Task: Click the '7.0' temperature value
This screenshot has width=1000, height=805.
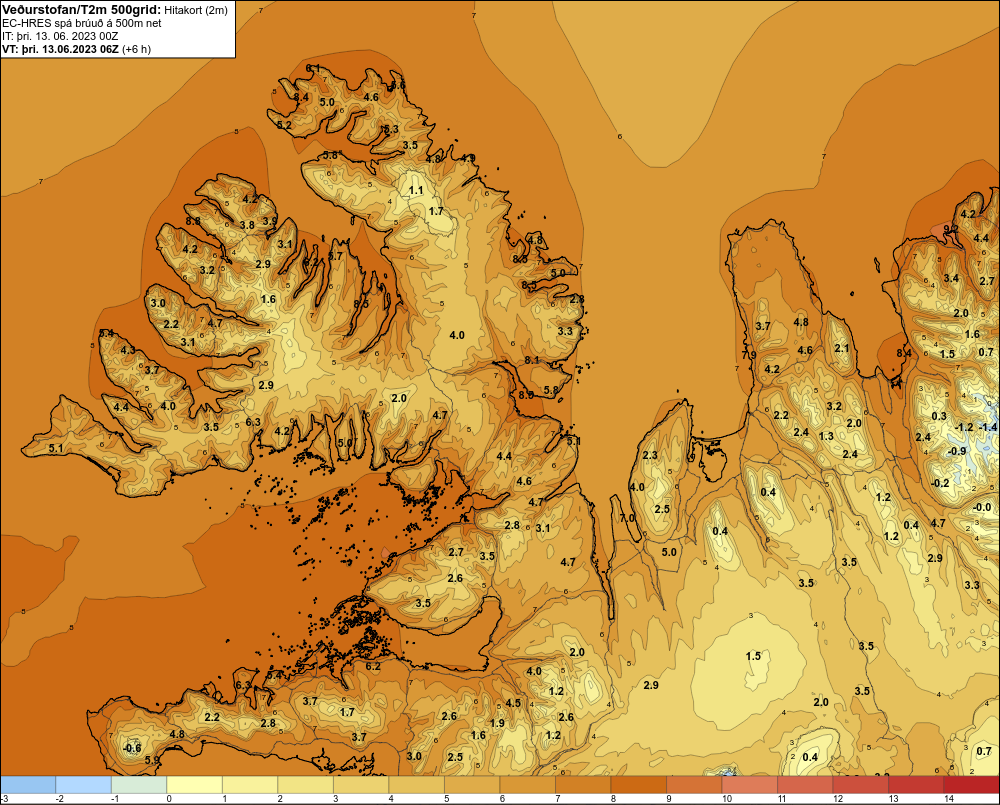Action: tap(628, 518)
